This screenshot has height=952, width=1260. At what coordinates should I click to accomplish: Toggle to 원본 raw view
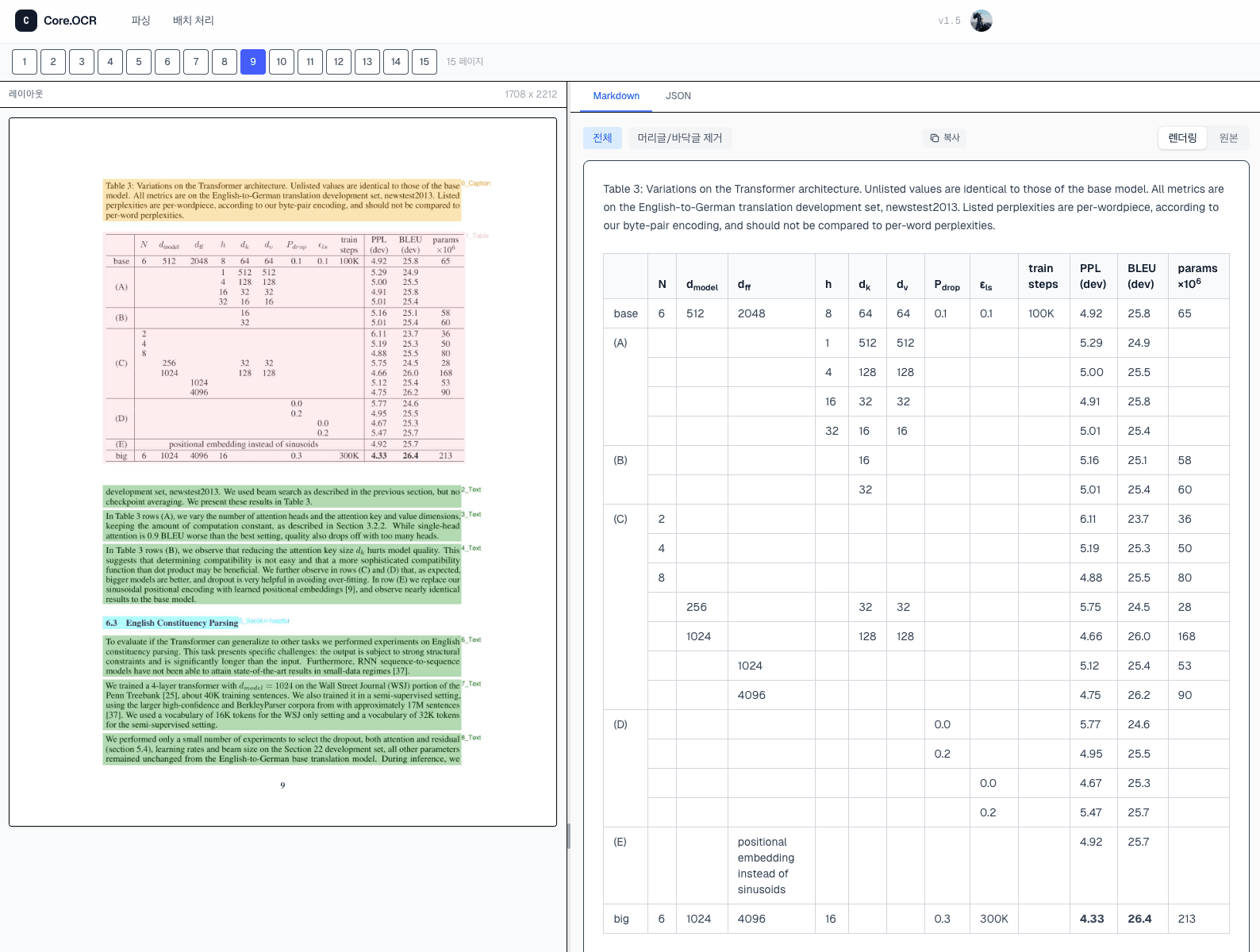coord(1228,138)
